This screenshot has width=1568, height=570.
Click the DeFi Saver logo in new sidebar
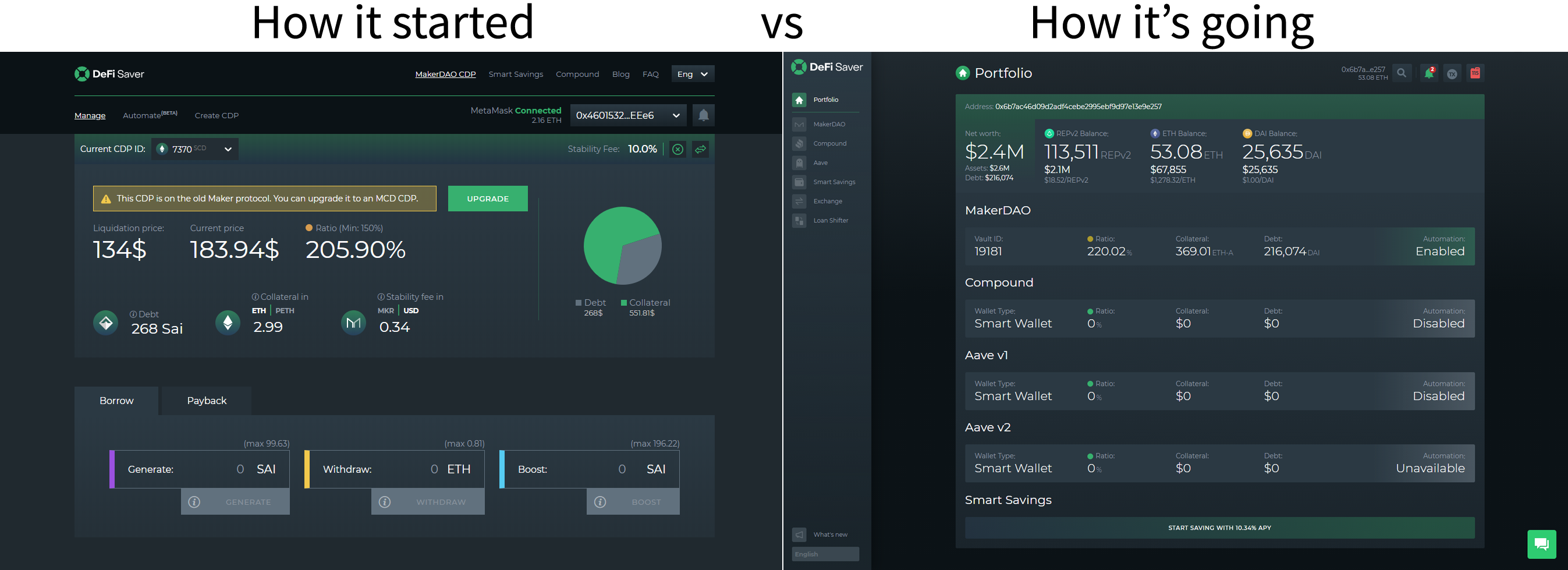point(826,67)
